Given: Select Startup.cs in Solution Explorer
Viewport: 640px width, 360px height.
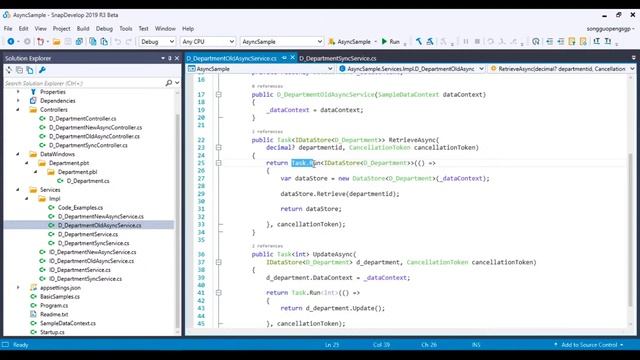Looking at the screenshot, I should click(52, 332).
